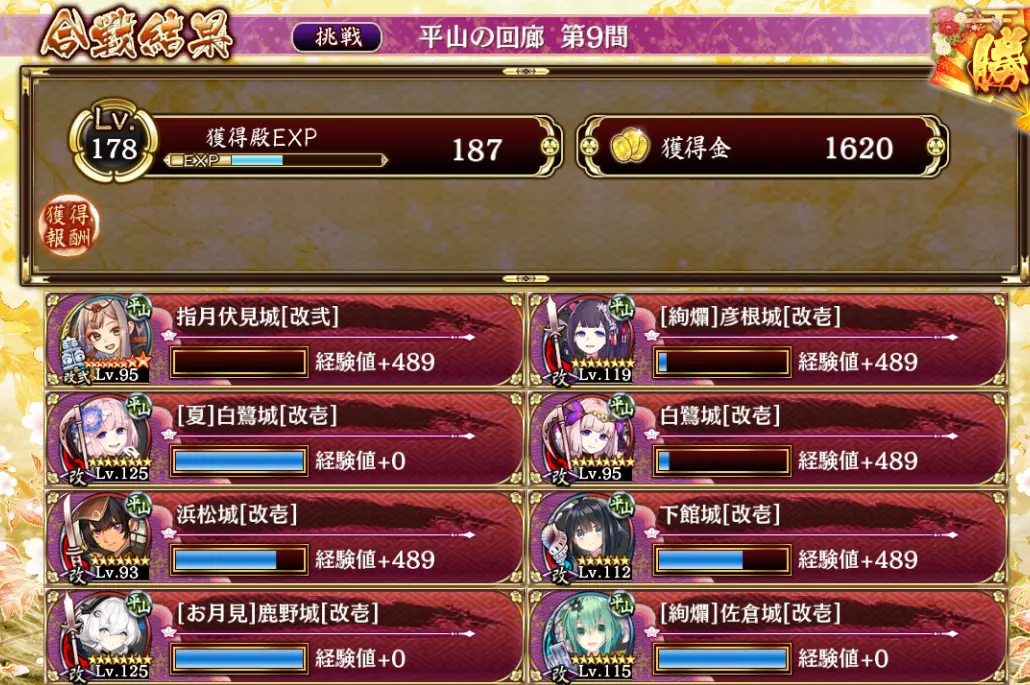
Task: Click the 獲得報酬 red seal stamp
Action: pos(68,226)
